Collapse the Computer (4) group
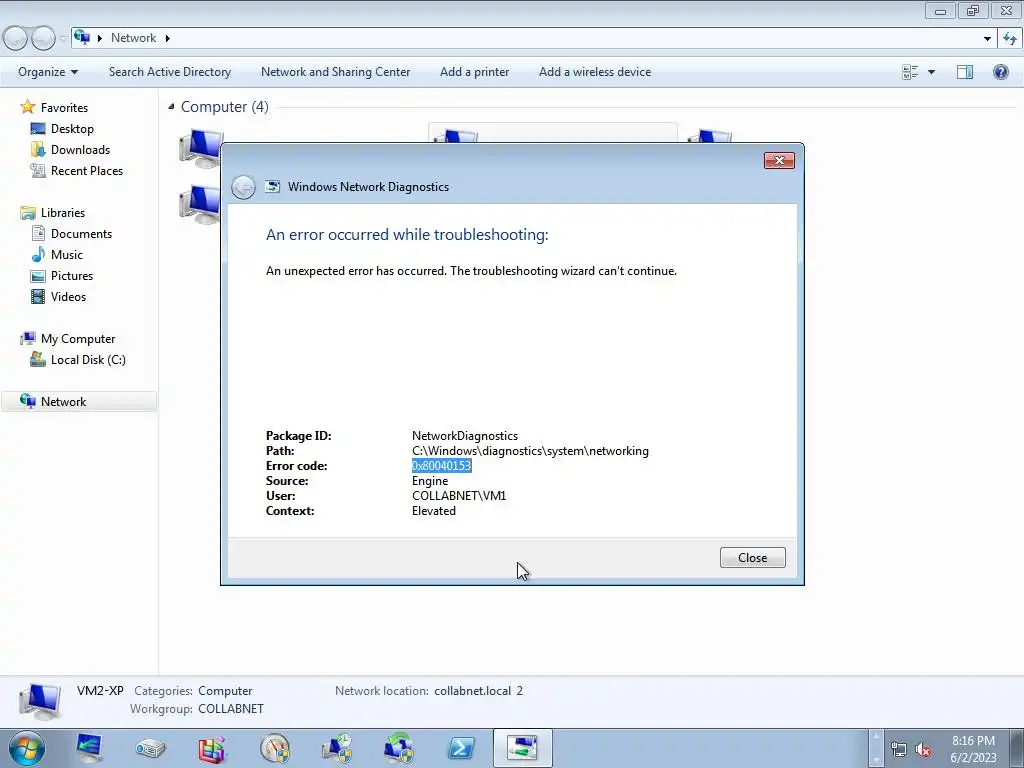 tap(171, 106)
